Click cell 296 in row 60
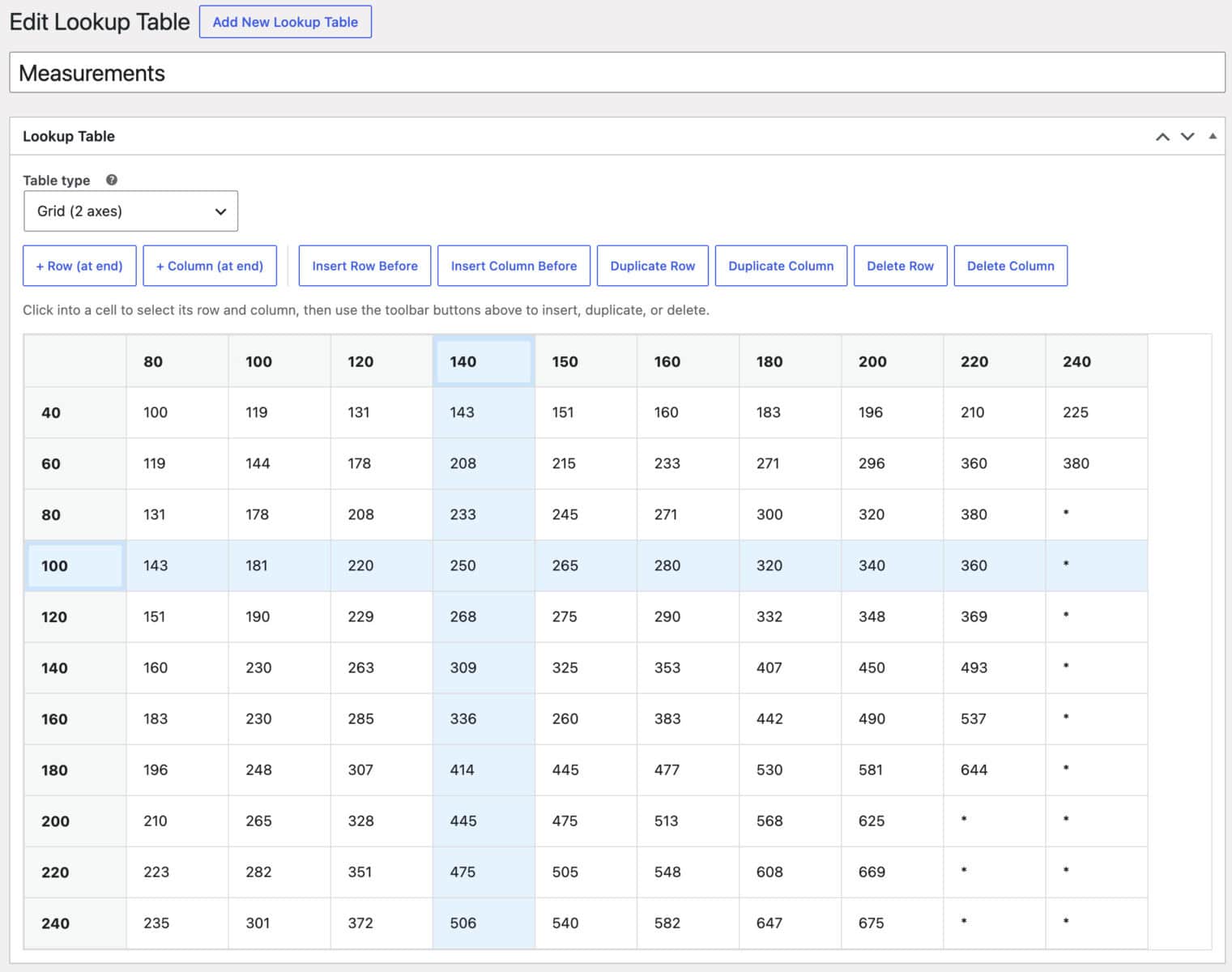 click(893, 463)
